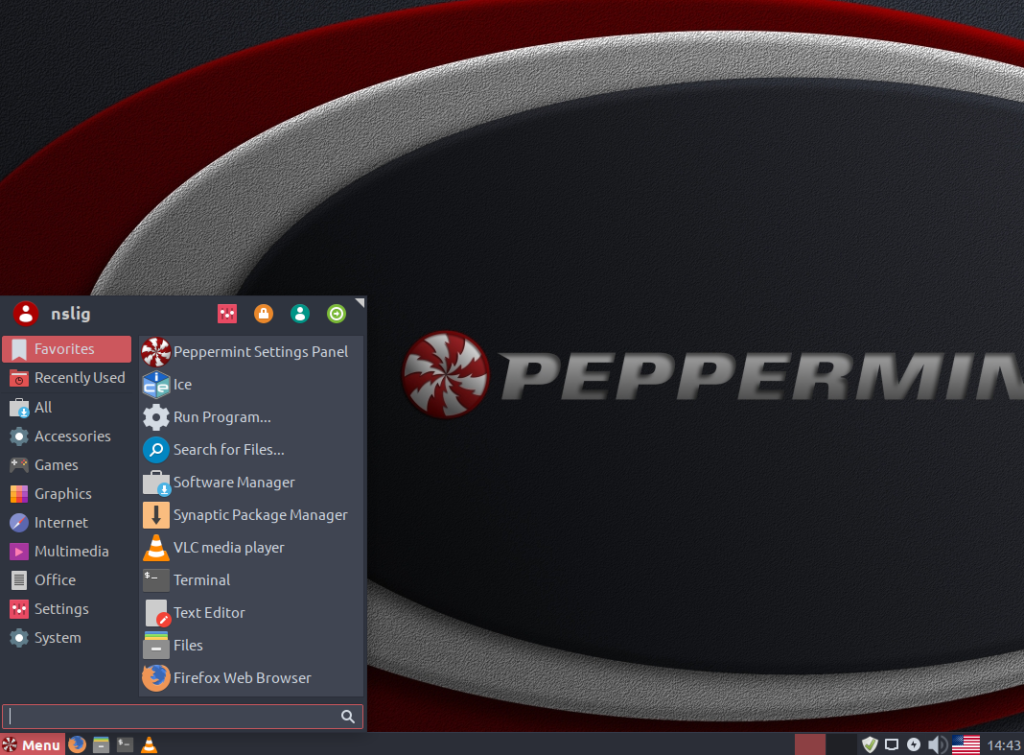Open the Office category
1024x755 pixels.
click(x=67, y=580)
